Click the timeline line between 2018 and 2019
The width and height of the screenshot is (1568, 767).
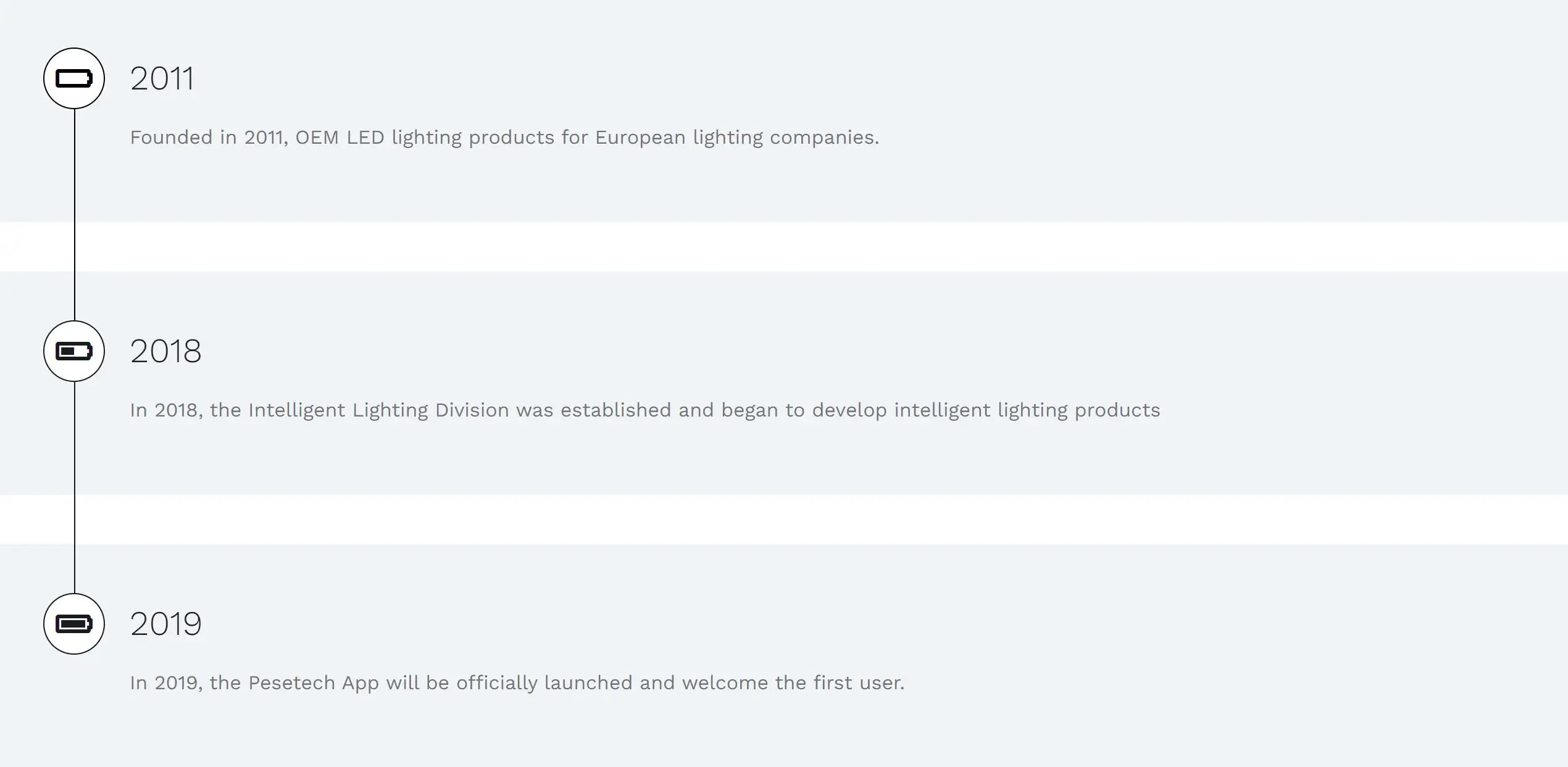pos(75,487)
